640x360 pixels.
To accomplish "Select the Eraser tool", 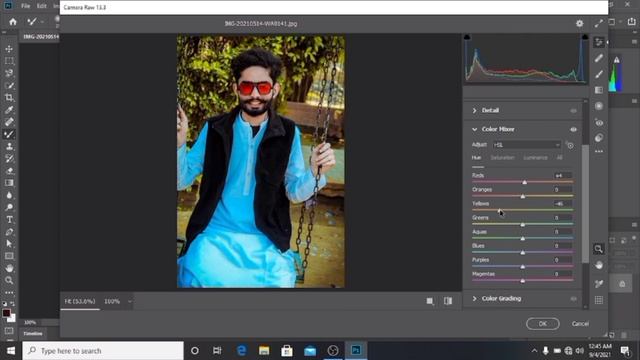I will click(x=9, y=171).
